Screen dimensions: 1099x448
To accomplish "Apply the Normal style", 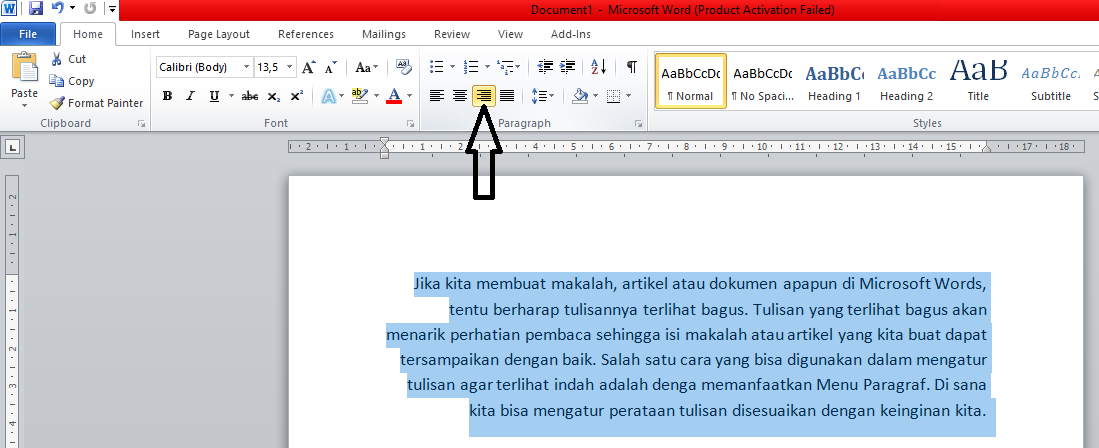I will point(690,81).
